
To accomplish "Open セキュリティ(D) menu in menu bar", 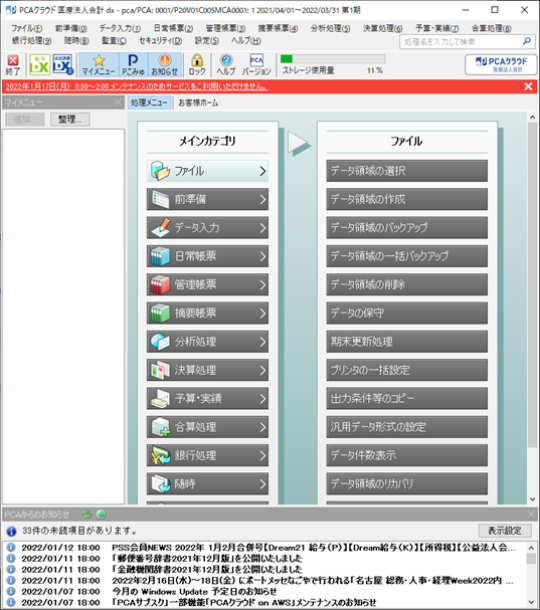I will 161,40.
